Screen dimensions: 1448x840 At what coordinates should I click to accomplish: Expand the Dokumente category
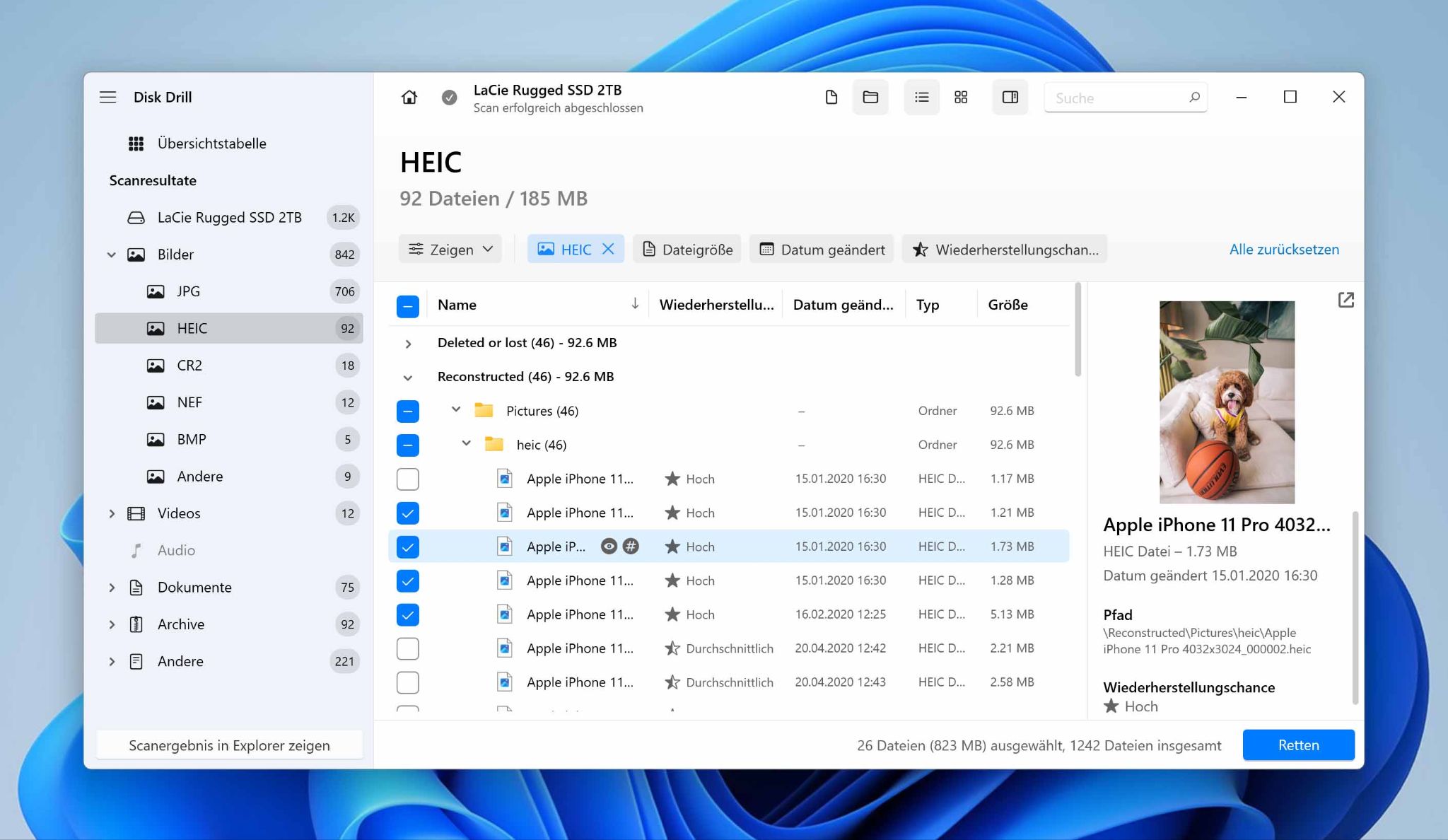pyautogui.click(x=112, y=587)
